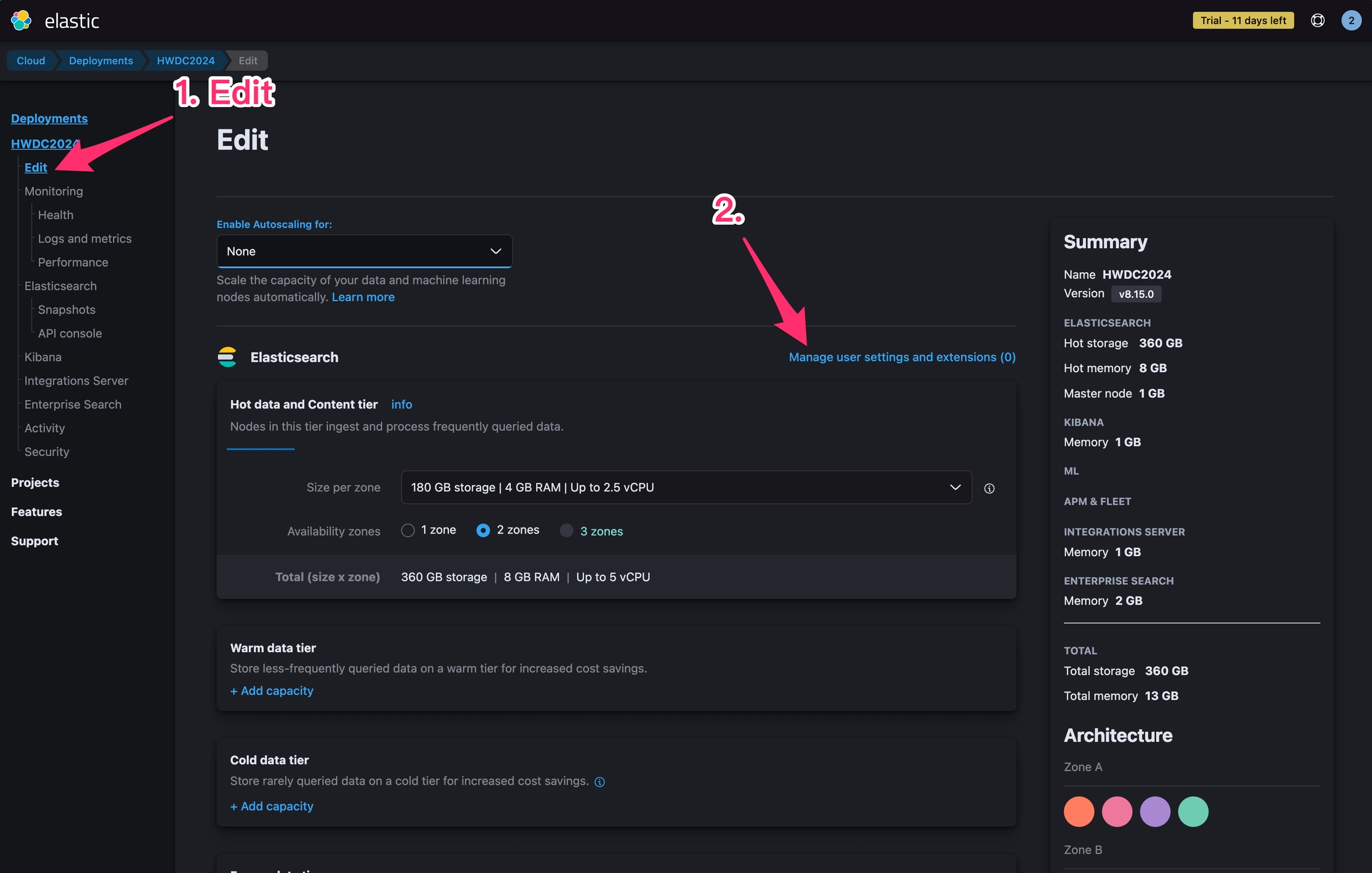Open Monitoring in the sidebar
This screenshot has height=873, width=1372.
point(54,191)
